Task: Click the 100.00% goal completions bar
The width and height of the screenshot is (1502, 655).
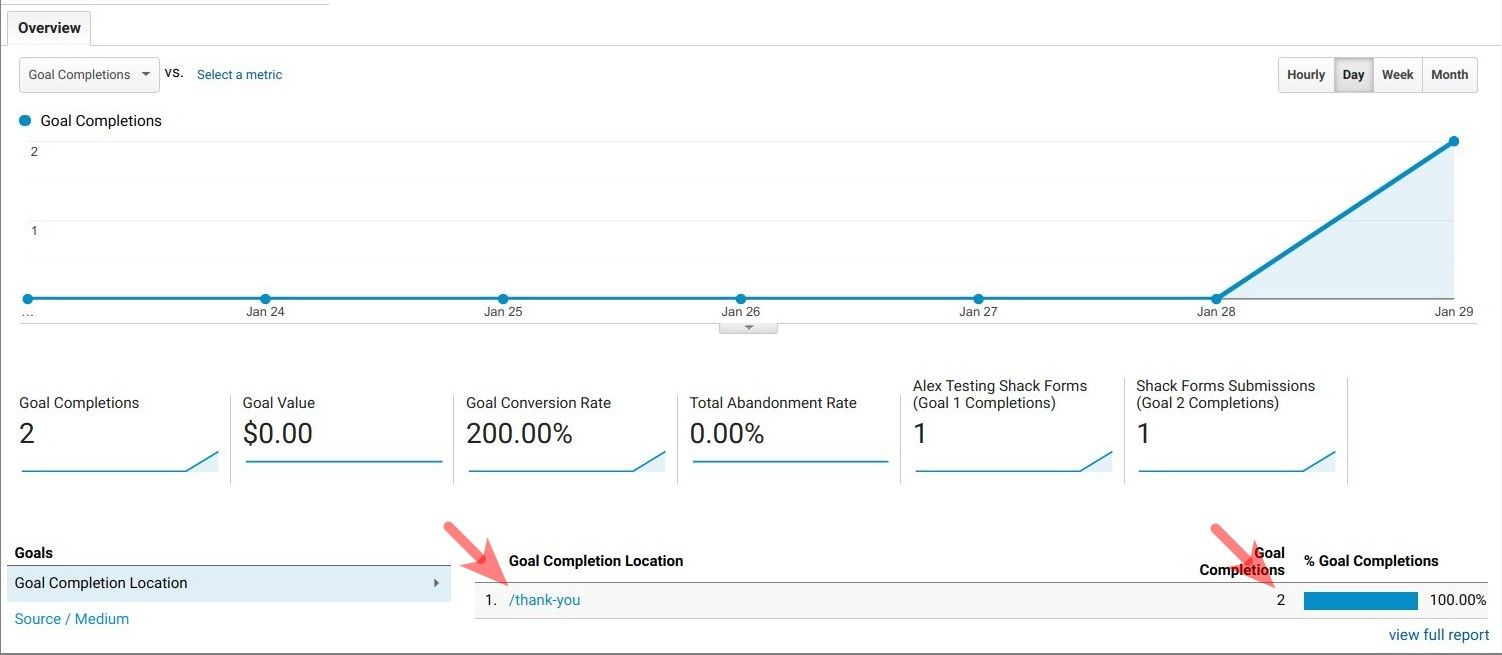Action: (1360, 600)
